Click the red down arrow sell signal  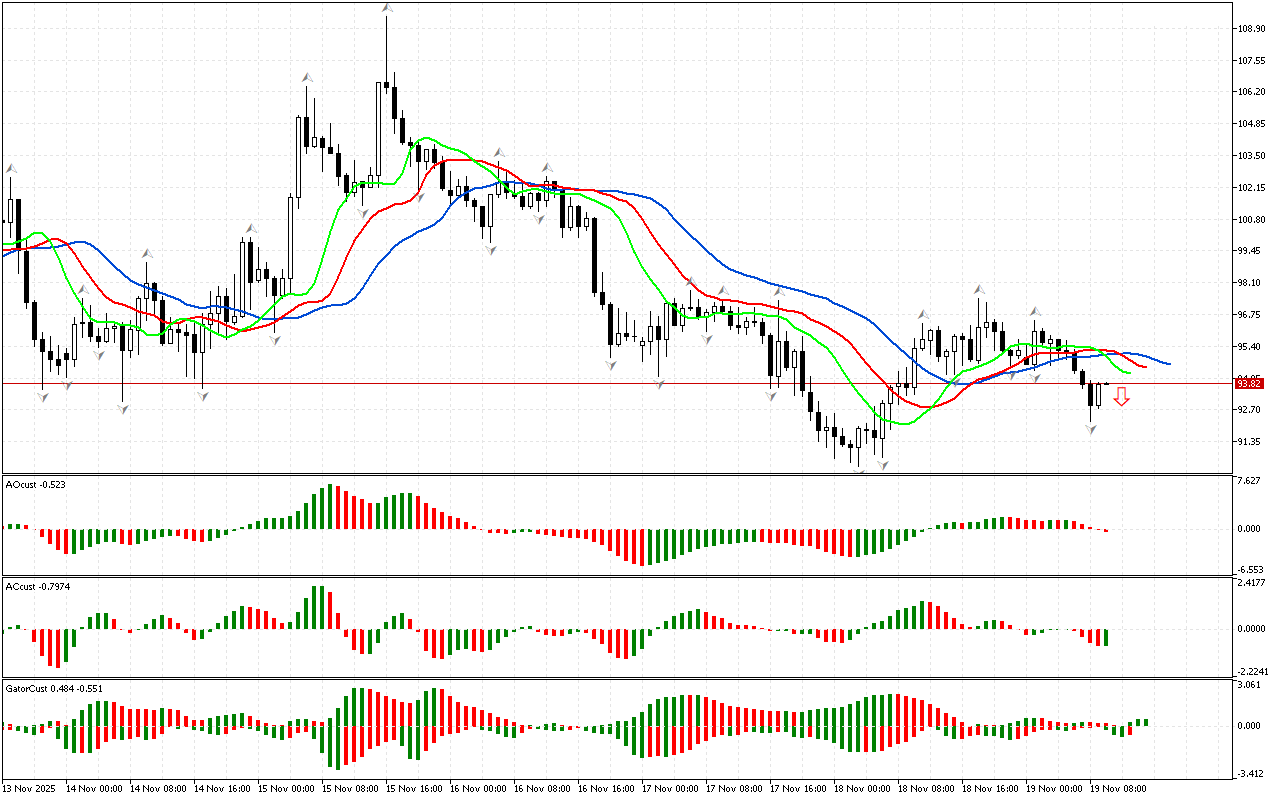pyautogui.click(x=1122, y=397)
